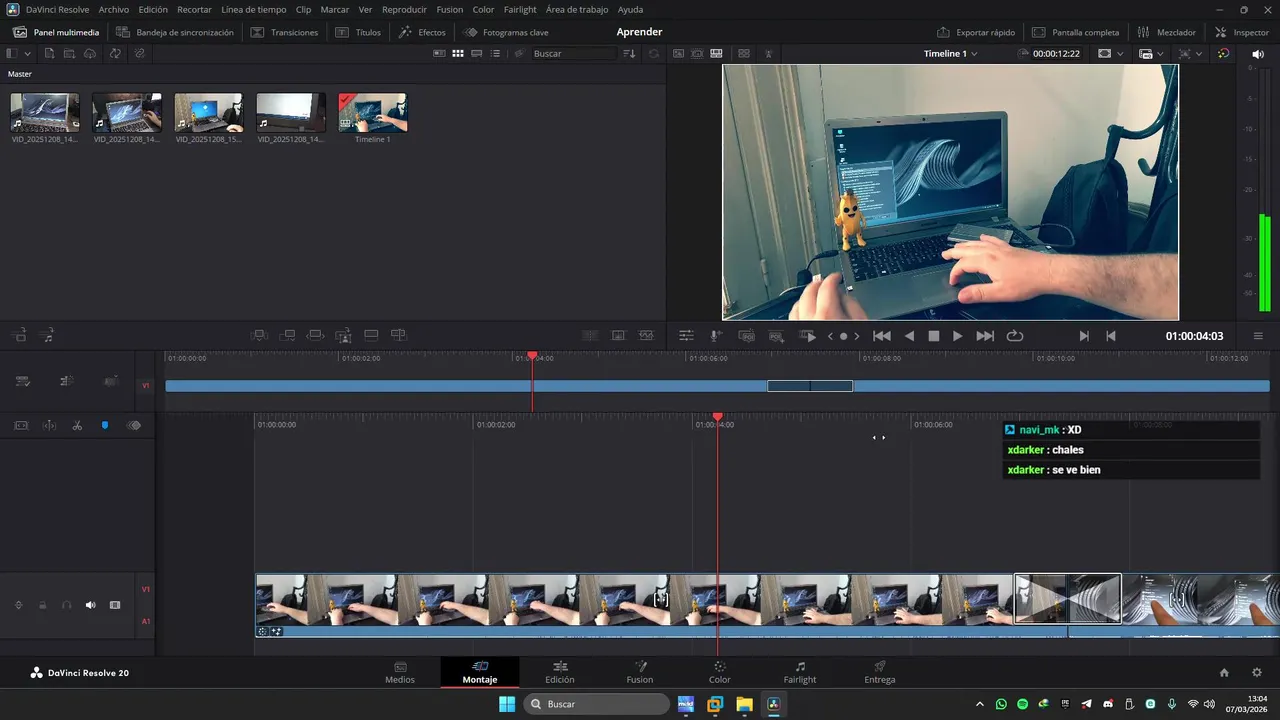This screenshot has height=720, width=1280.
Task: Open the Mezclador panel
Action: pyautogui.click(x=1166, y=32)
